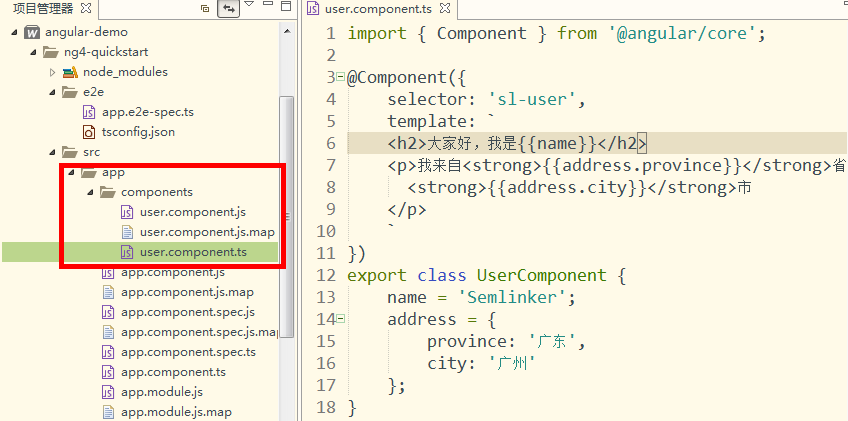Click the app.component.ts file icon

(108, 372)
